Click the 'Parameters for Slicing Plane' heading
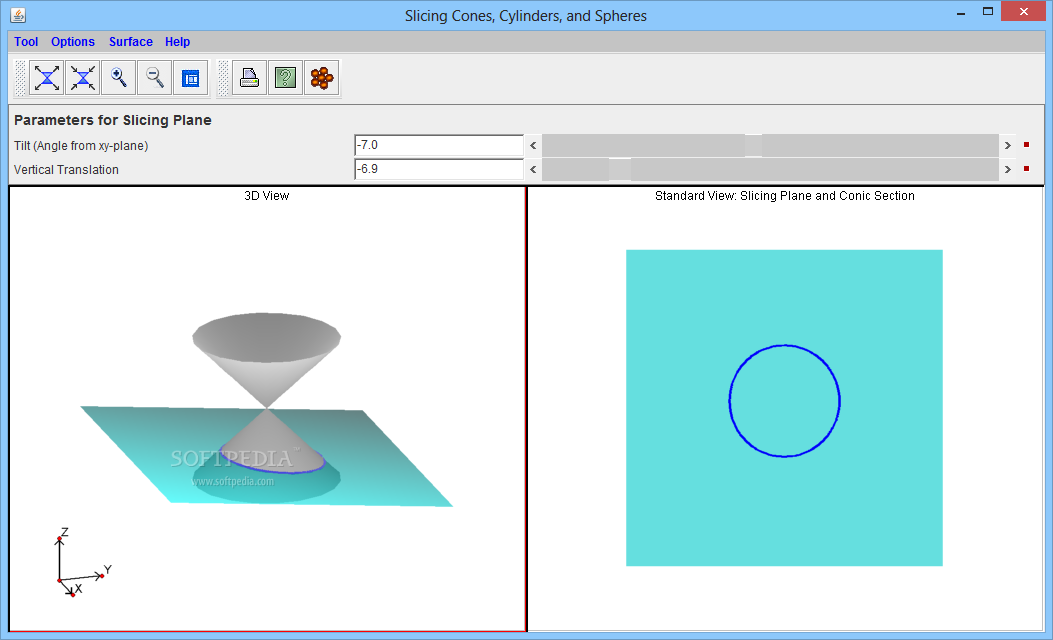 (x=113, y=120)
